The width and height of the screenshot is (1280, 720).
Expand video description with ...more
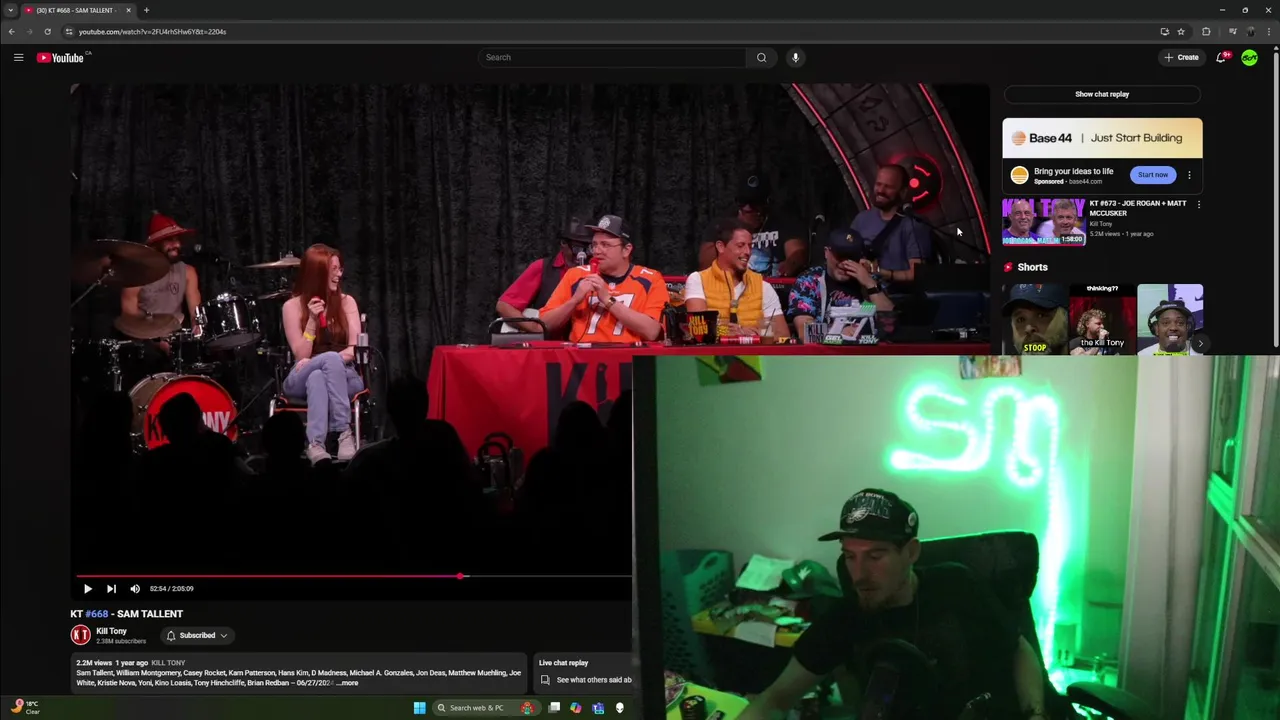click(347, 683)
